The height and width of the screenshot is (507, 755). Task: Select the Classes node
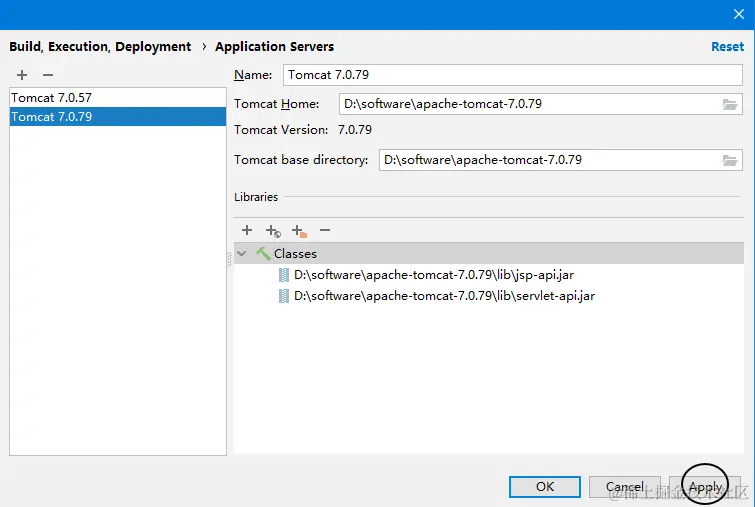pos(489,253)
